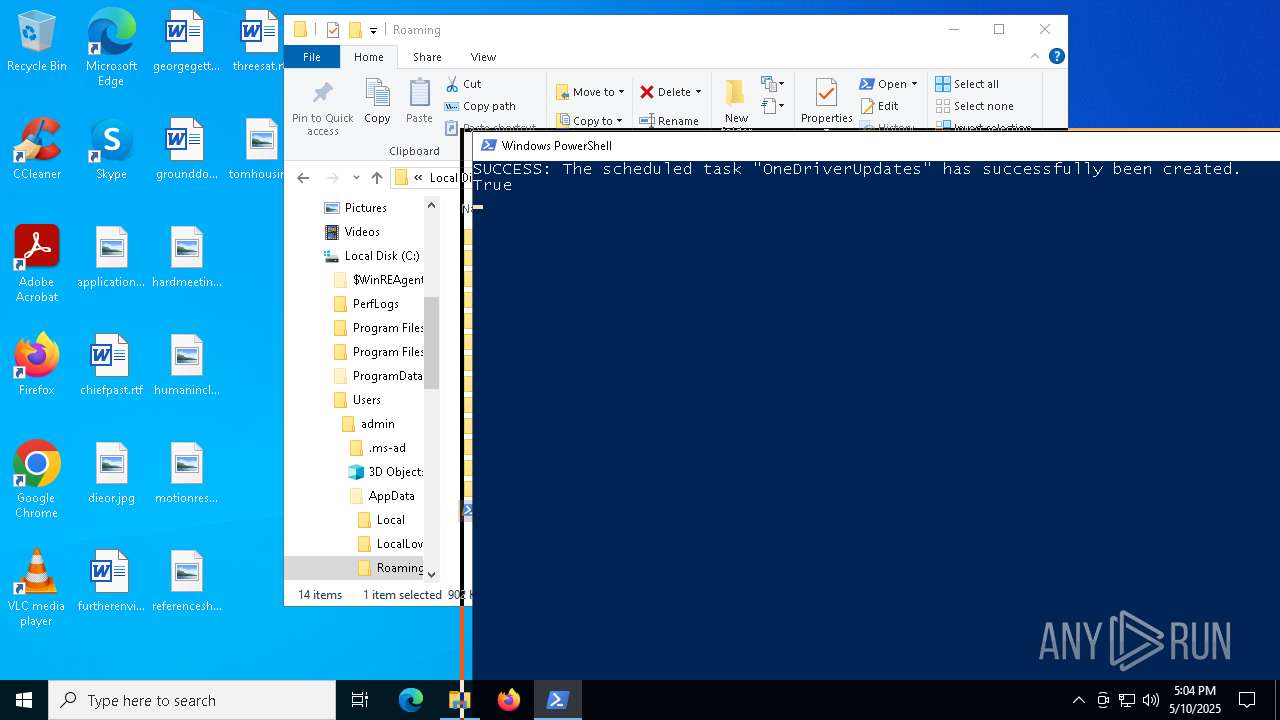
Task: Select the grounddo Word document icon
Action: (x=186, y=149)
